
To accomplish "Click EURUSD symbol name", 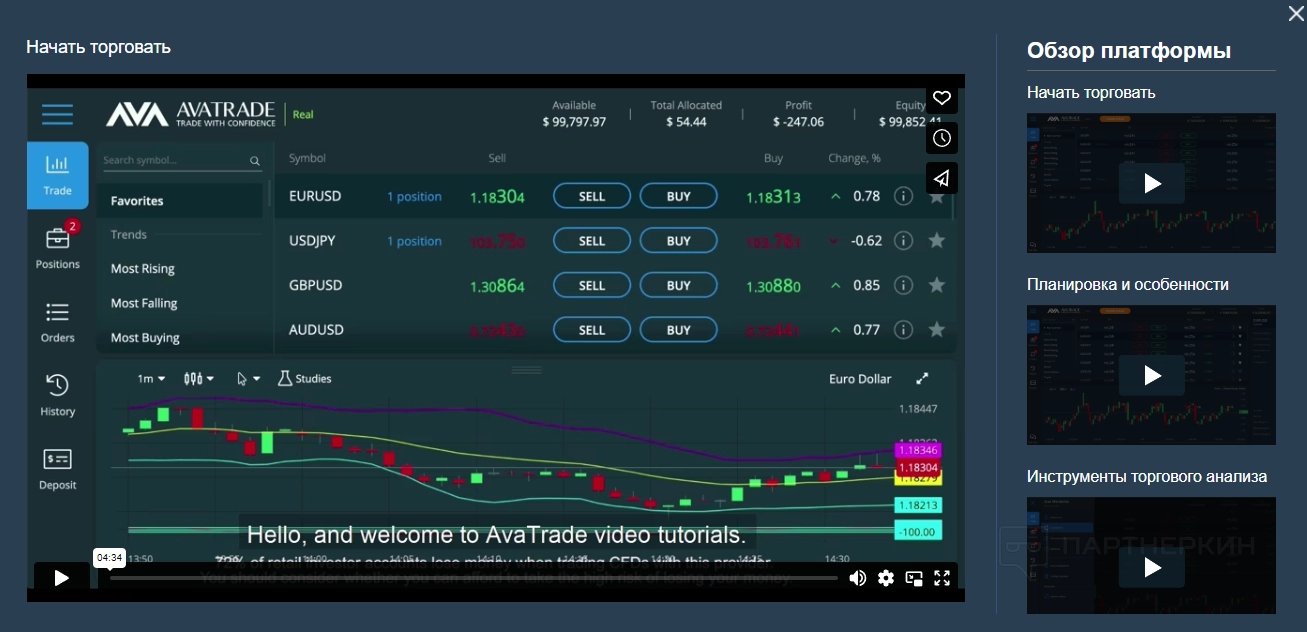I will click(315, 196).
